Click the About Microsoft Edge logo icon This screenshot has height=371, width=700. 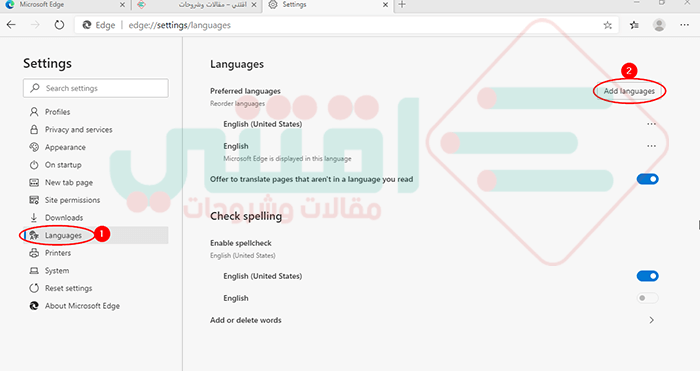click(34, 306)
